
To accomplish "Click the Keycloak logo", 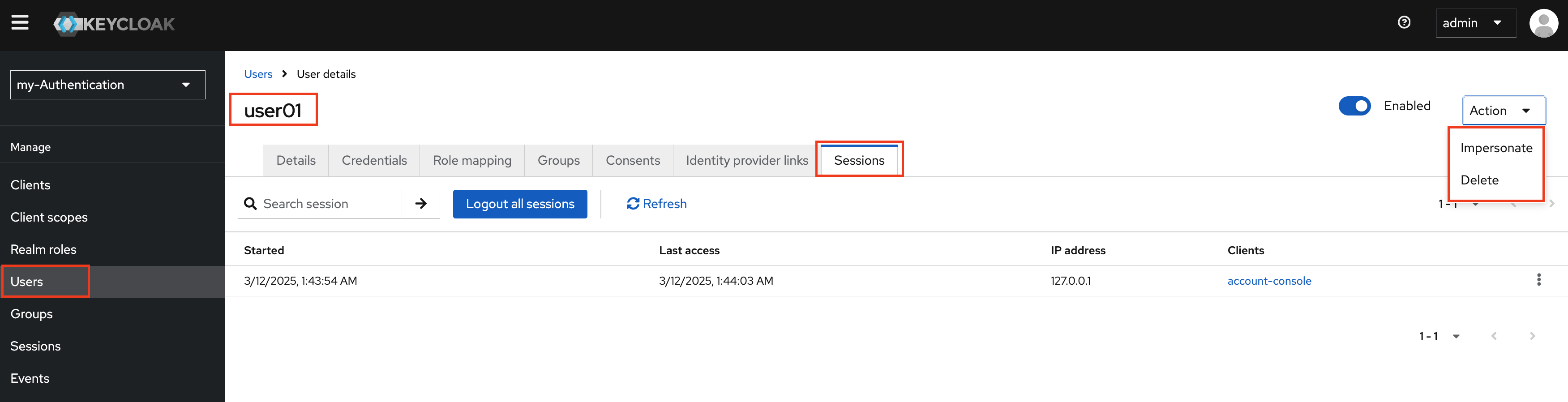I will point(114,24).
